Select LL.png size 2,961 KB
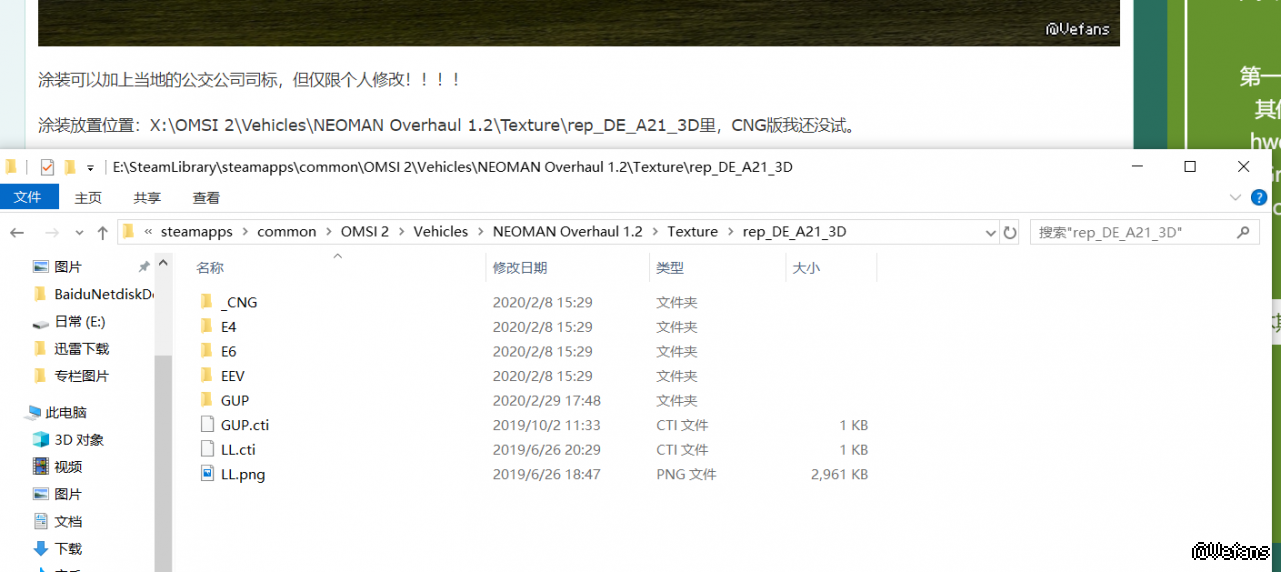Image resolution: width=1281 pixels, height=572 pixels. click(839, 474)
